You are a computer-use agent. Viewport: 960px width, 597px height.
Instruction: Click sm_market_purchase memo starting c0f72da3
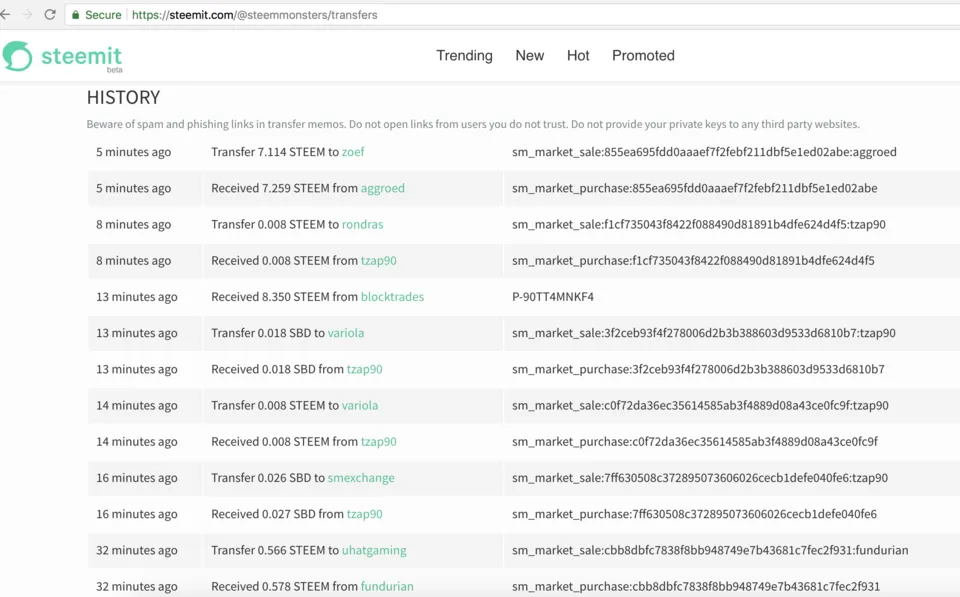695,441
